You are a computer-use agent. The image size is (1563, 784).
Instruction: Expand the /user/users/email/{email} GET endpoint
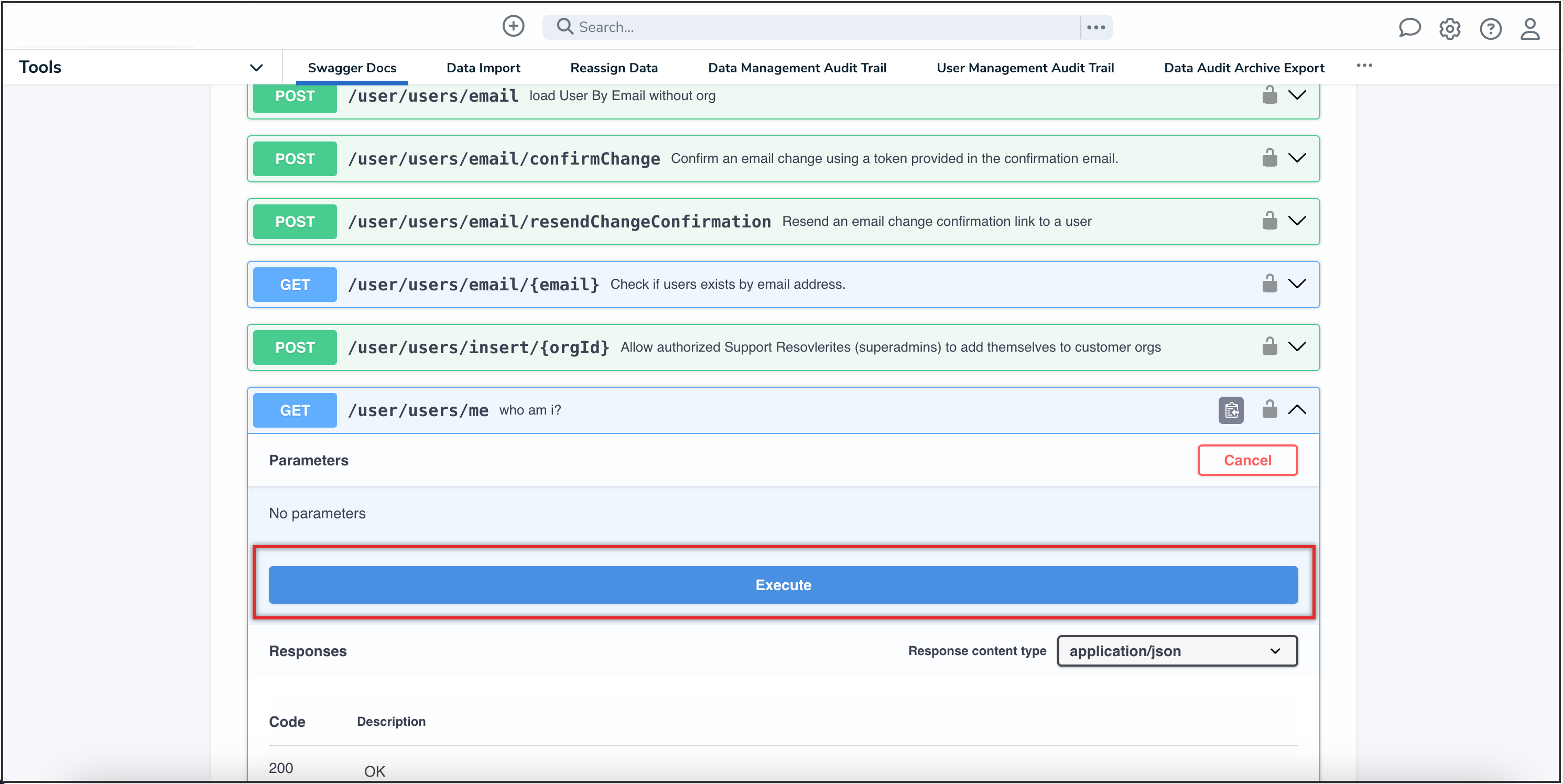point(1297,284)
